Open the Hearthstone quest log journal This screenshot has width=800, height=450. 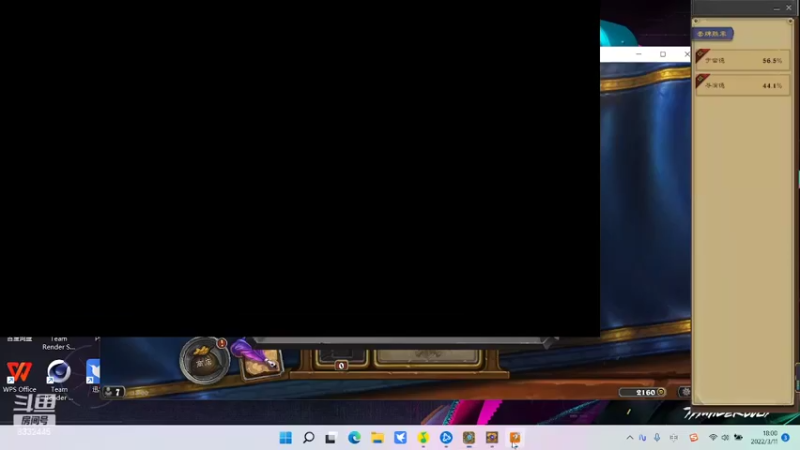[260, 360]
